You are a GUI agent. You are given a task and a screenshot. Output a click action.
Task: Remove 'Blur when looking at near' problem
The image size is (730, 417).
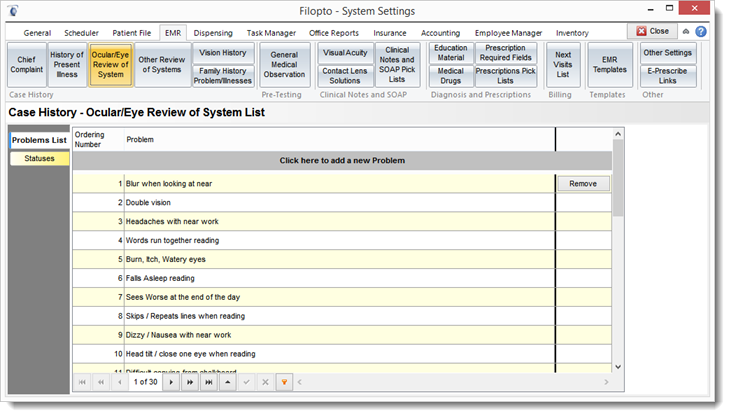coord(583,184)
